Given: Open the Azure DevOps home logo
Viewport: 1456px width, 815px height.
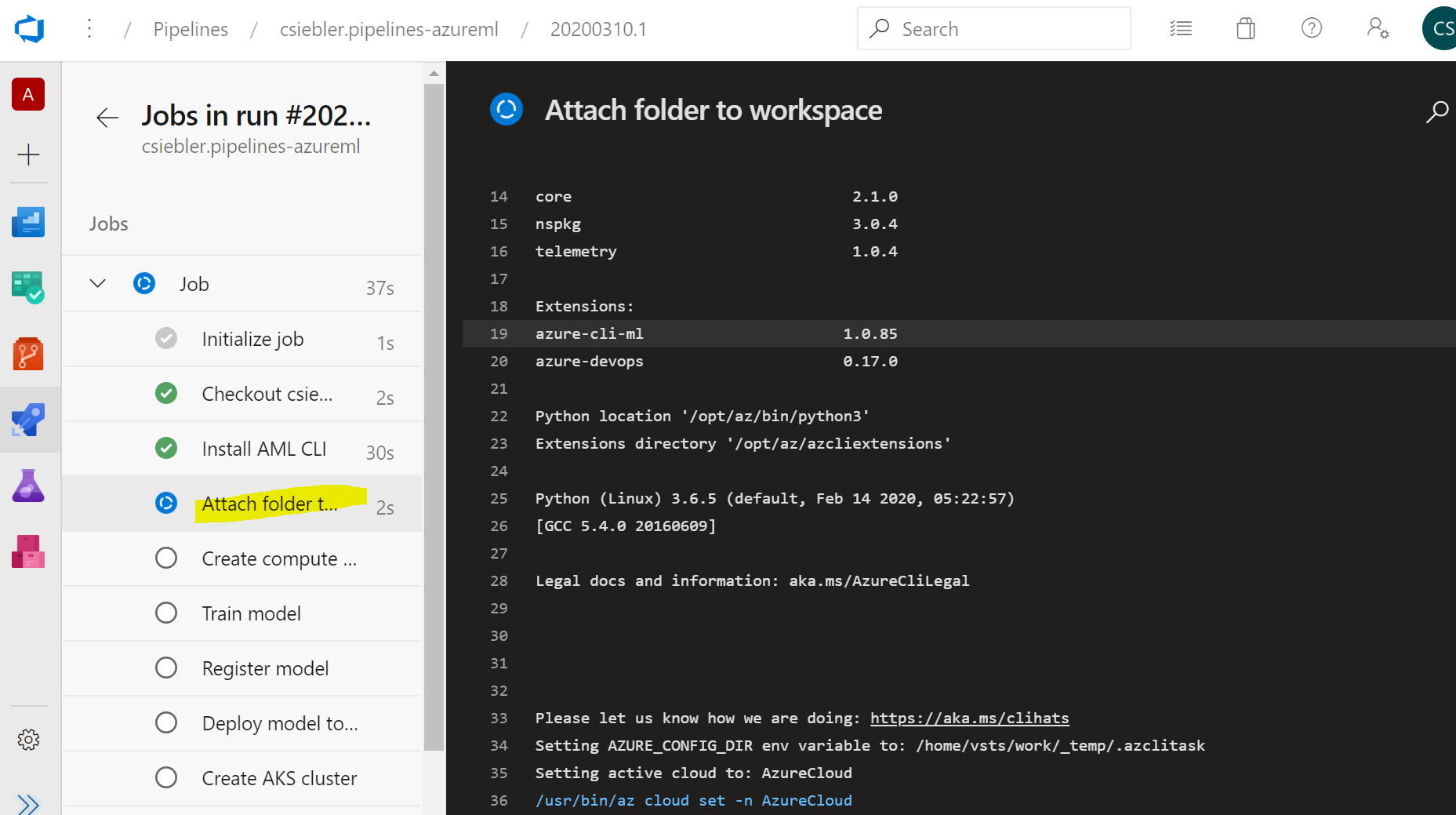Looking at the screenshot, I should (x=29, y=30).
